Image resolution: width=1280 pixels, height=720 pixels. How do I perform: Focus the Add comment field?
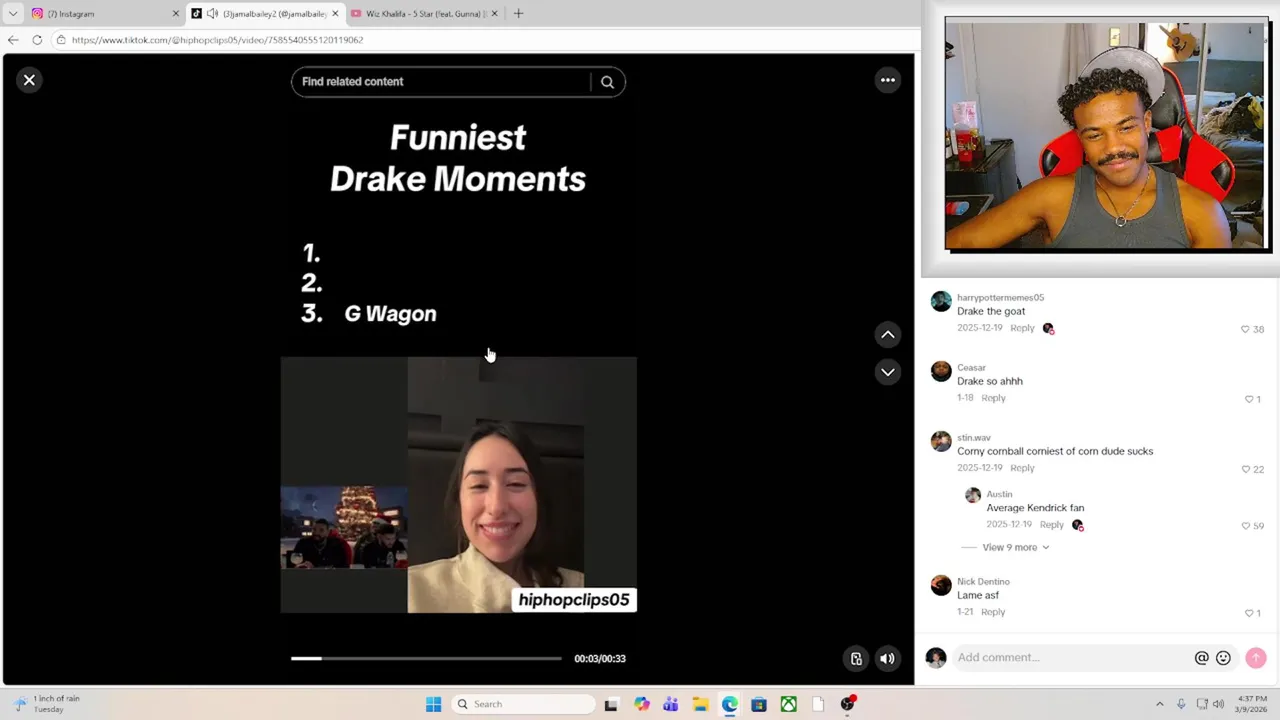[1070, 657]
